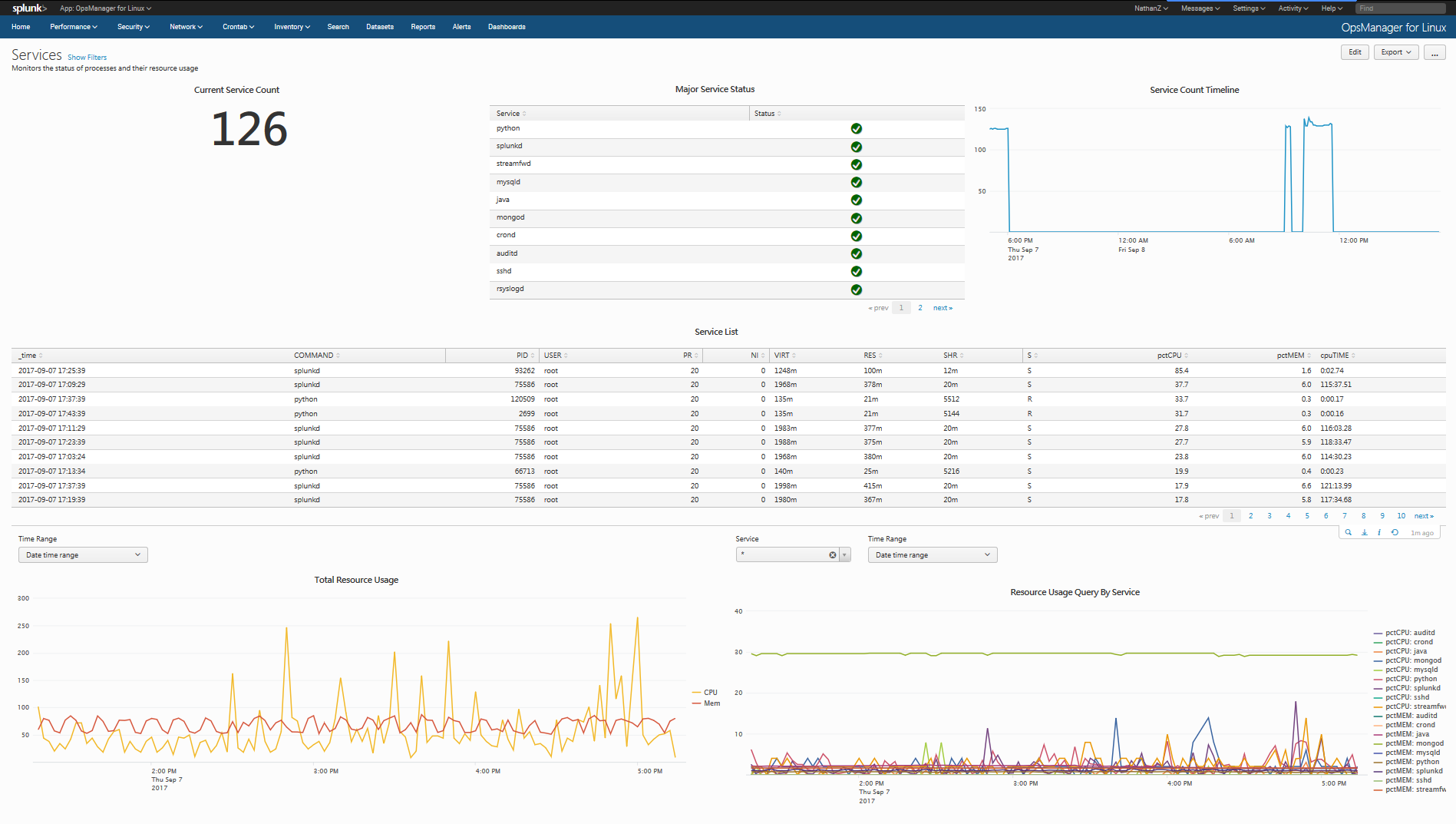The height and width of the screenshot is (824, 1456).
Task: Sort Service List by COMMAND column
Action: pos(317,356)
